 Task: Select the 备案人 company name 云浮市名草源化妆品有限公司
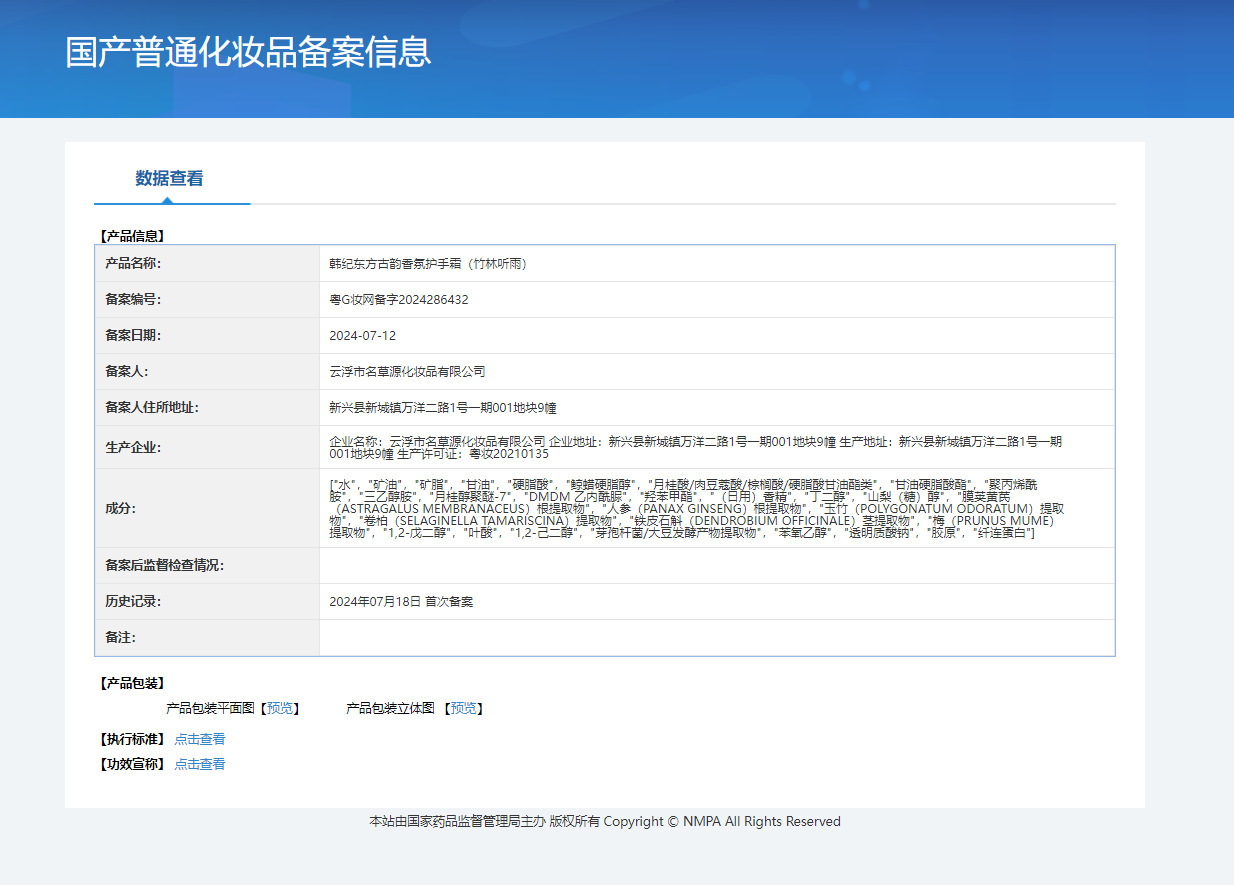pyautogui.click(x=407, y=372)
